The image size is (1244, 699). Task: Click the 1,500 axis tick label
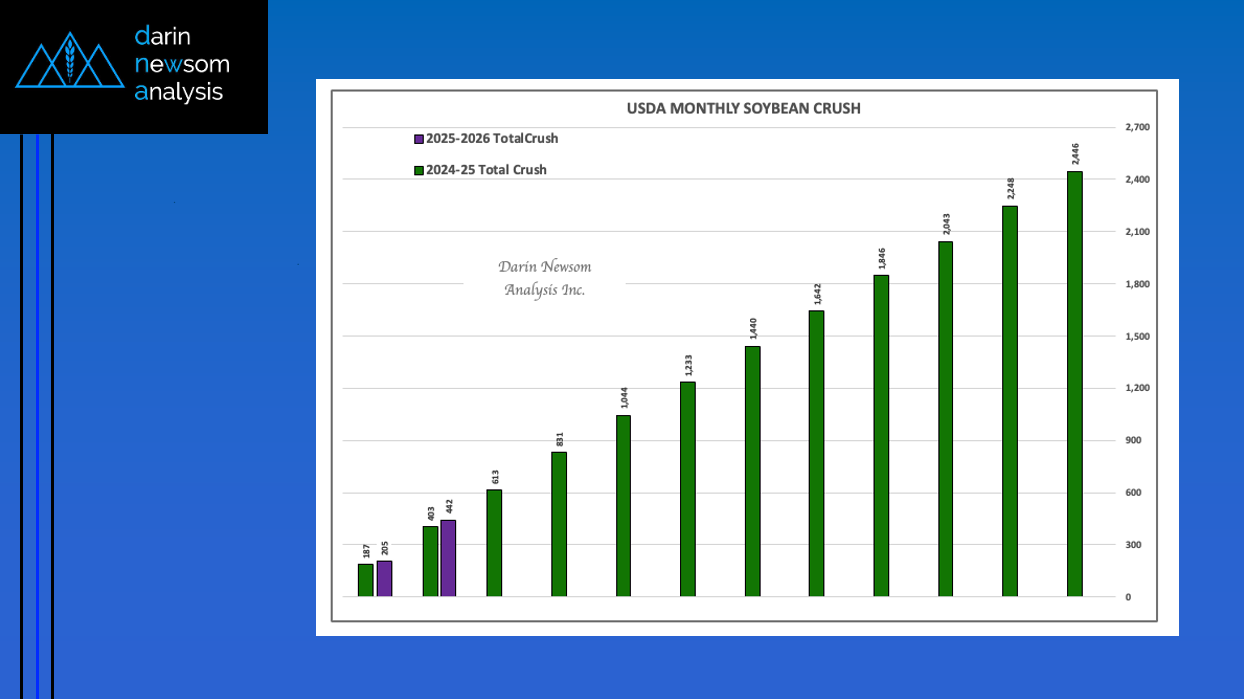[x=1138, y=336]
